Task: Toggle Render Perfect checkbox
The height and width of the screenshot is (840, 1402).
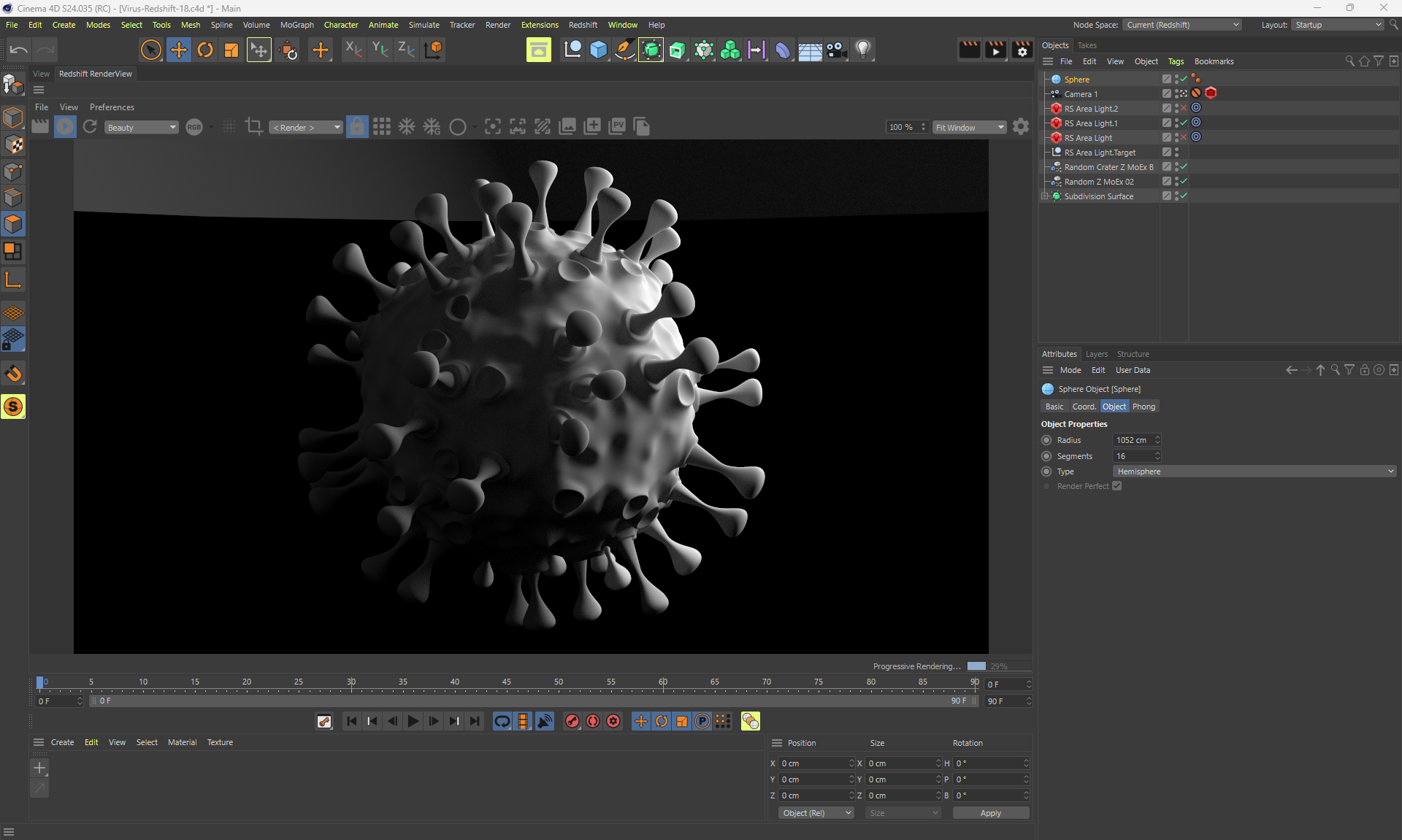Action: 1116,486
